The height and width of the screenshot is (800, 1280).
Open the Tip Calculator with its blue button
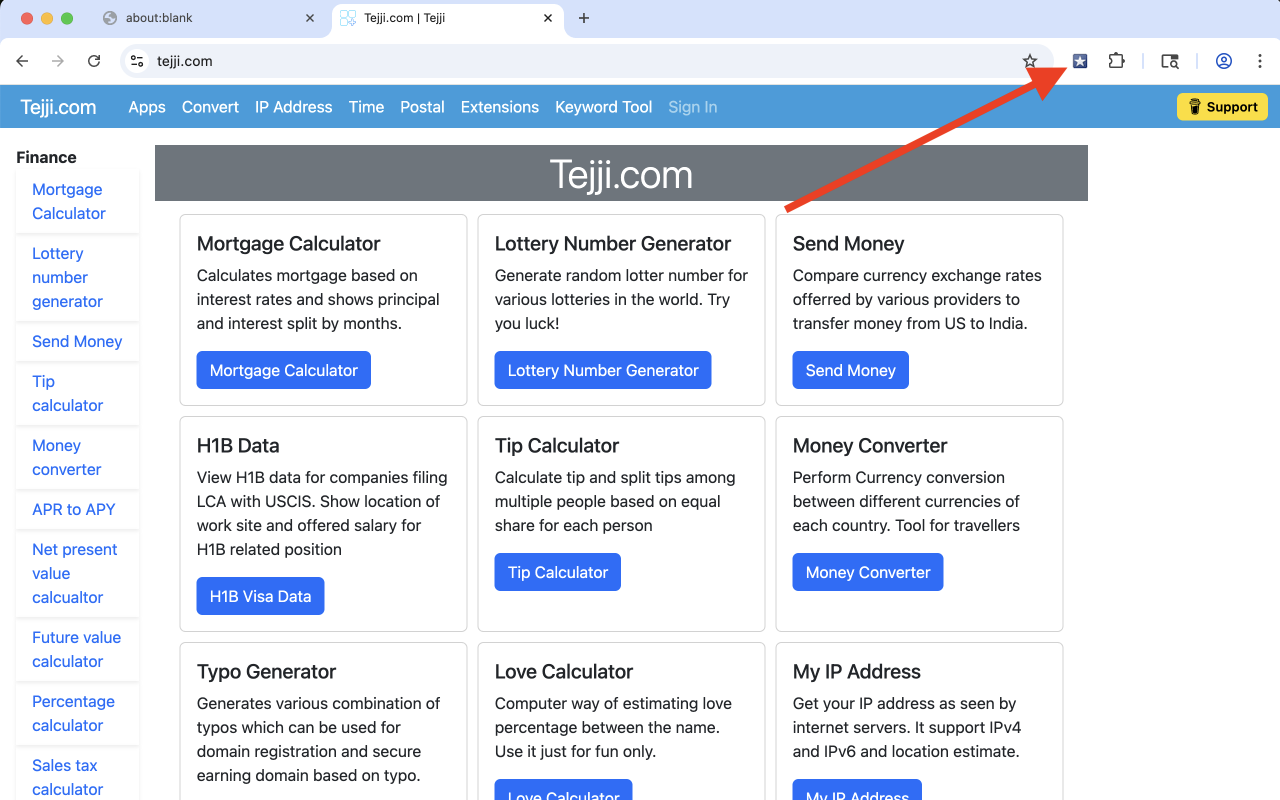pos(557,571)
